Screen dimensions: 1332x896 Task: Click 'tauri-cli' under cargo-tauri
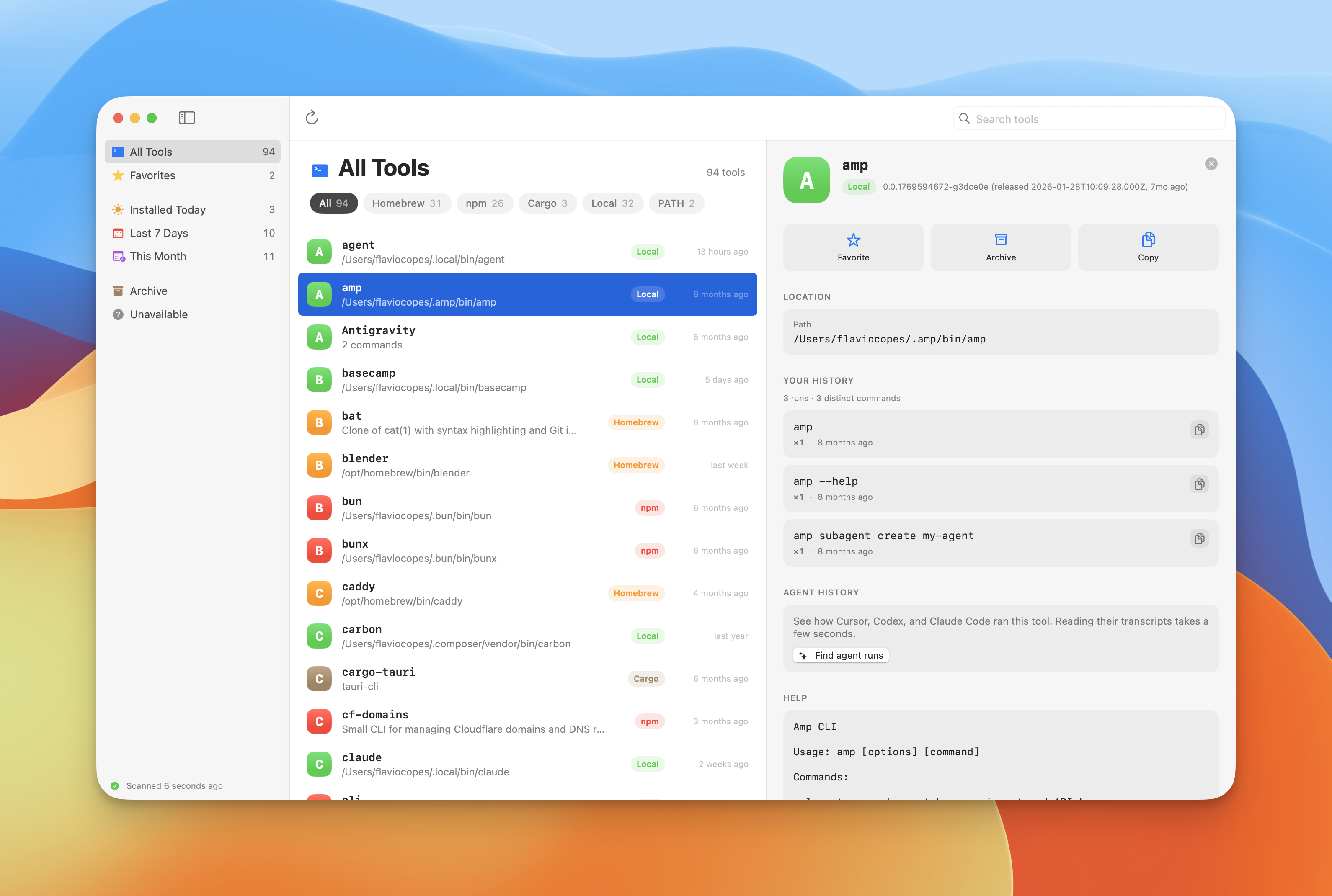[x=359, y=687]
